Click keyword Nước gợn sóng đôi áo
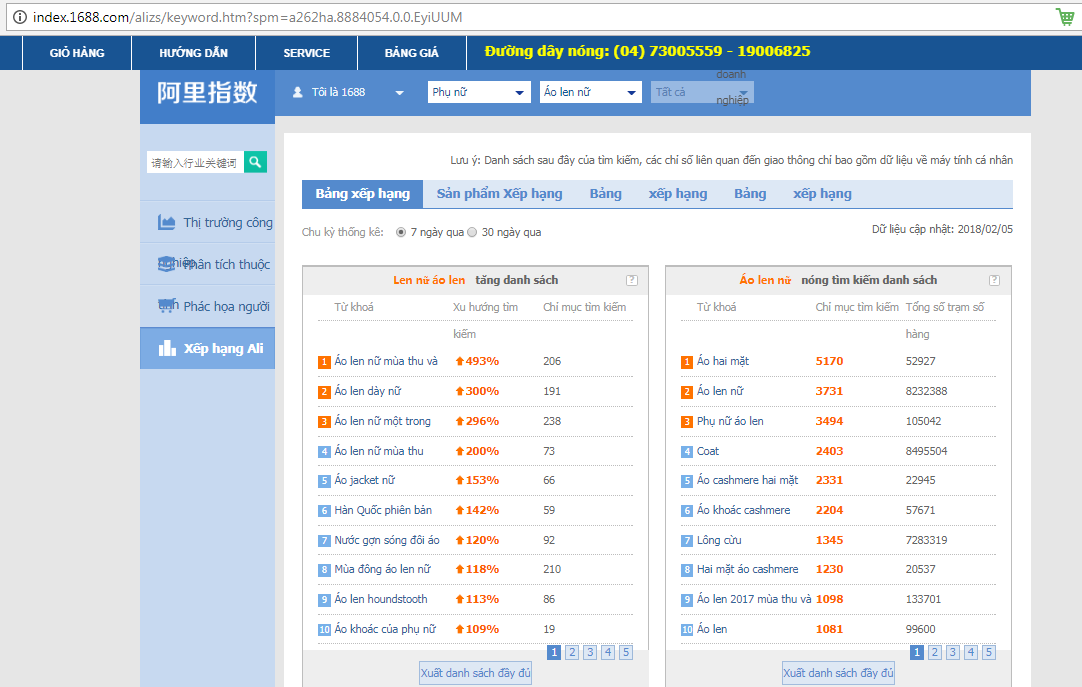1082x687 pixels. [387, 540]
